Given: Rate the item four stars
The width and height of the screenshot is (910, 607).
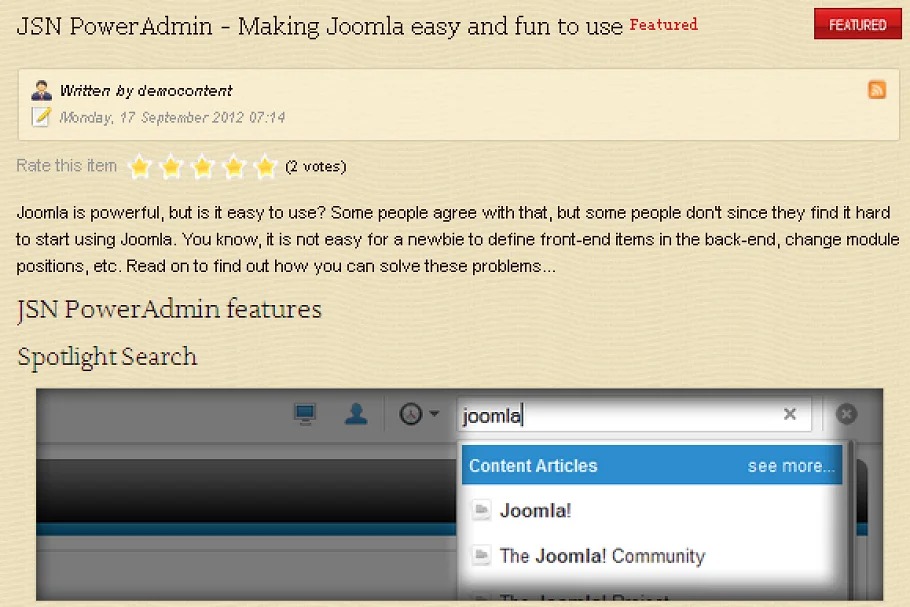Looking at the screenshot, I should click(x=234, y=167).
